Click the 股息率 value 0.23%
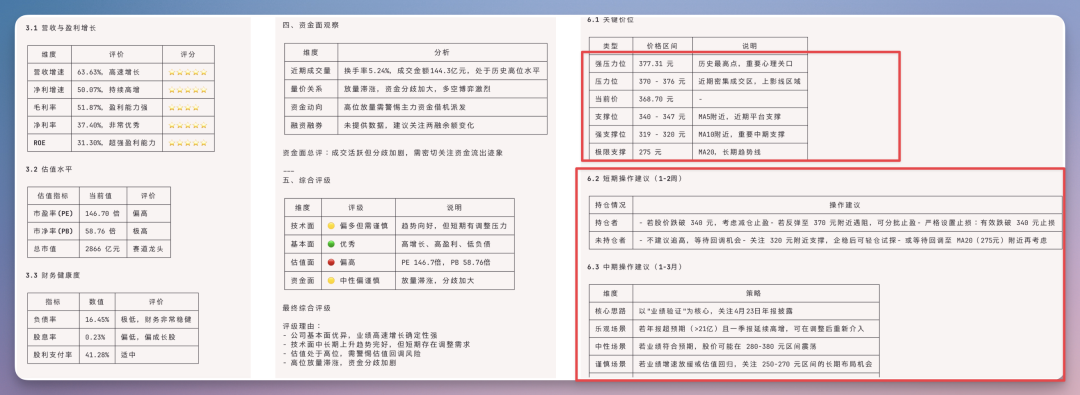The height and width of the screenshot is (395, 1080). click(96, 337)
